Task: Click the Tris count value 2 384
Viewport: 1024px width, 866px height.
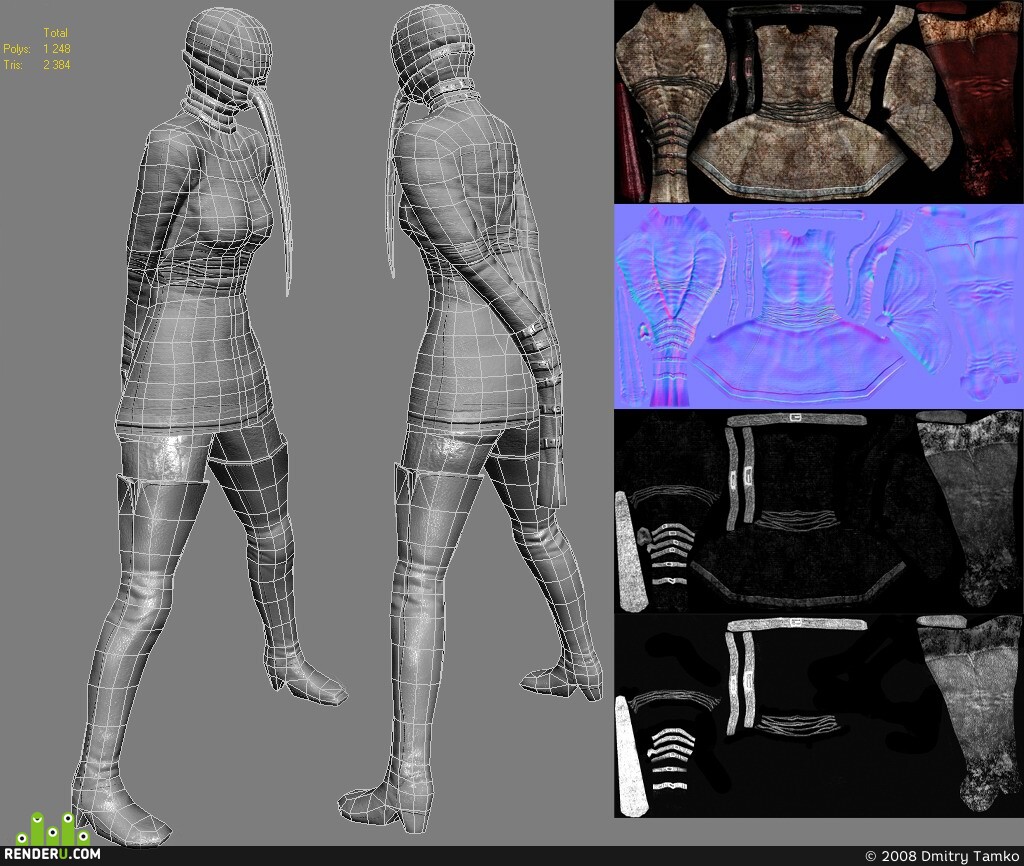Action: click(57, 65)
